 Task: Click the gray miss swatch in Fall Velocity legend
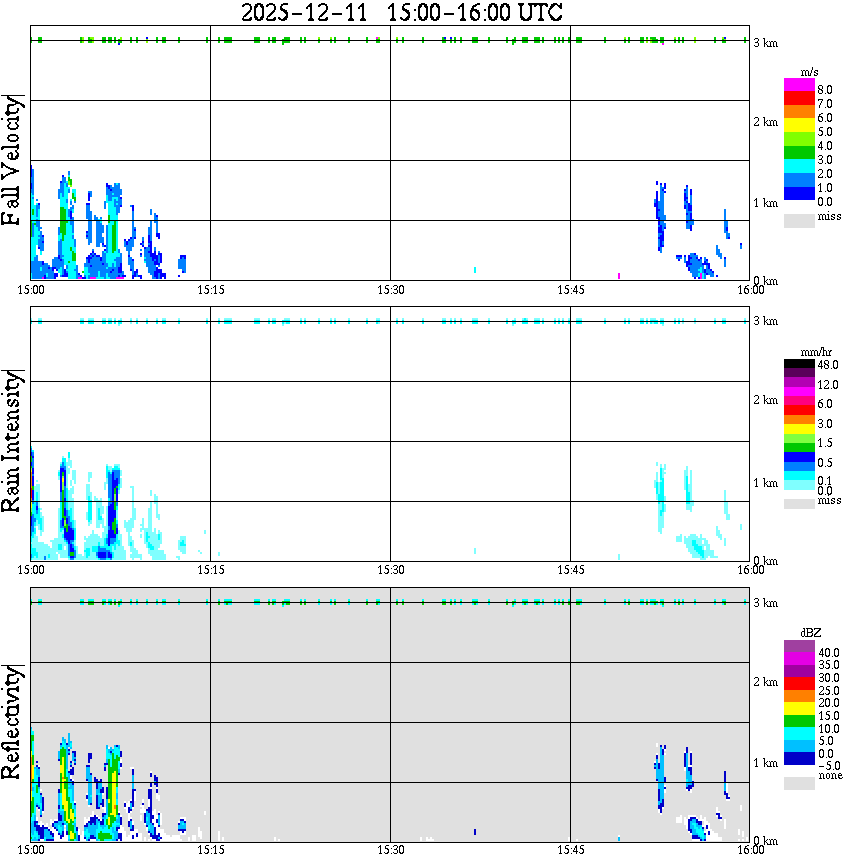(x=799, y=221)
